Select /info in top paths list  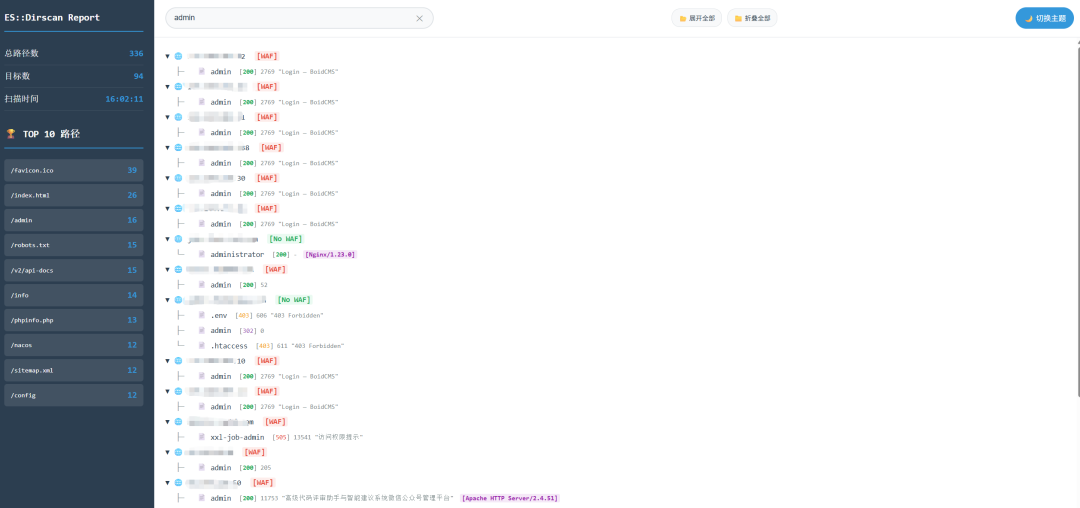(74, 295)
